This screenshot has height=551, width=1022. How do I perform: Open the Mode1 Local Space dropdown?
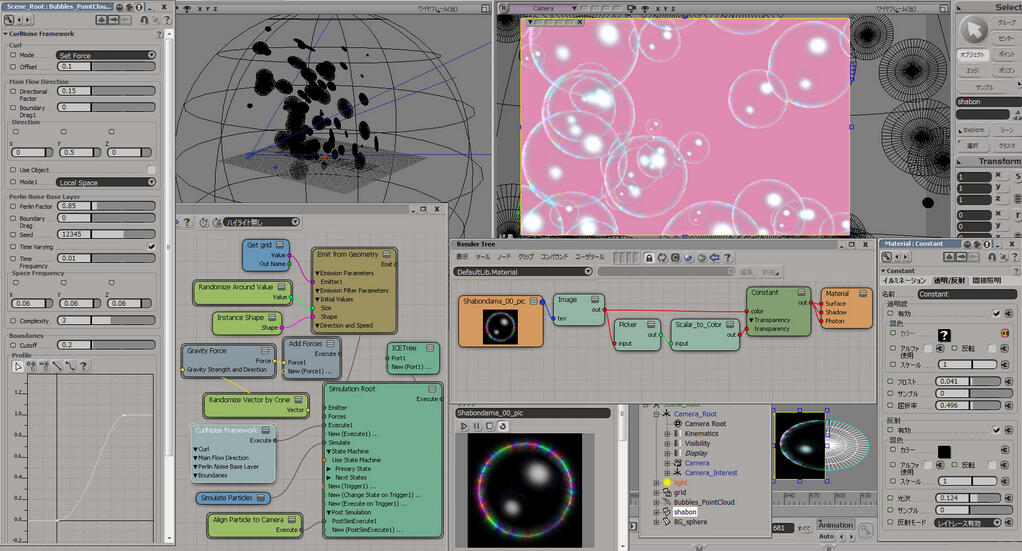[106, 182]
